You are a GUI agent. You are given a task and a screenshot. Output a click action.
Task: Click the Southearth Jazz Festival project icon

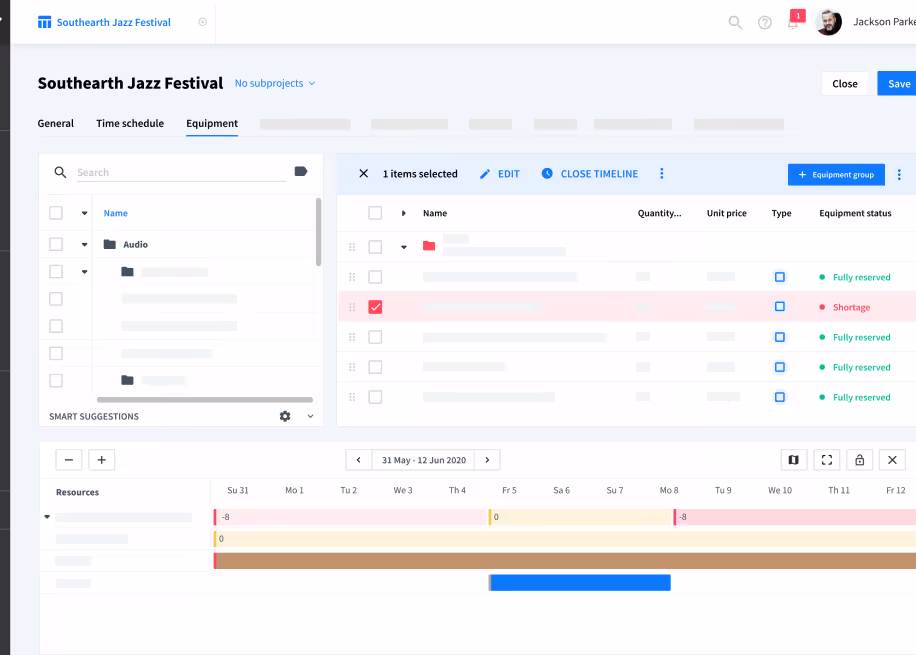(x=44, y=22)
